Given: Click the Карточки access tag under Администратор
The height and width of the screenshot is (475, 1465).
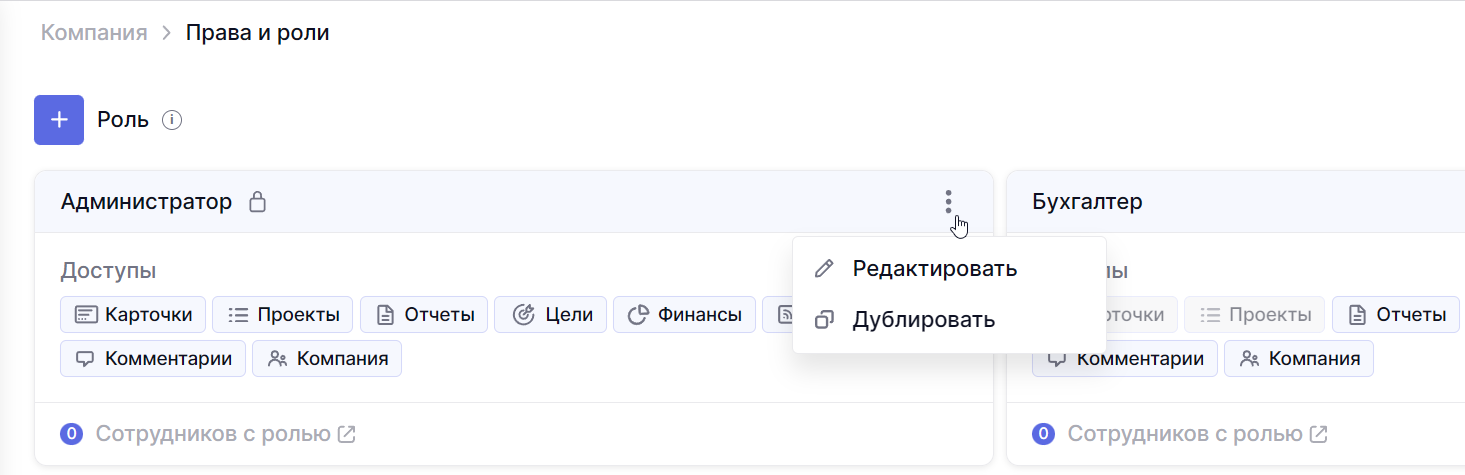Looking at the screenshot, I should pyautogui.click(x=133, y=315).
